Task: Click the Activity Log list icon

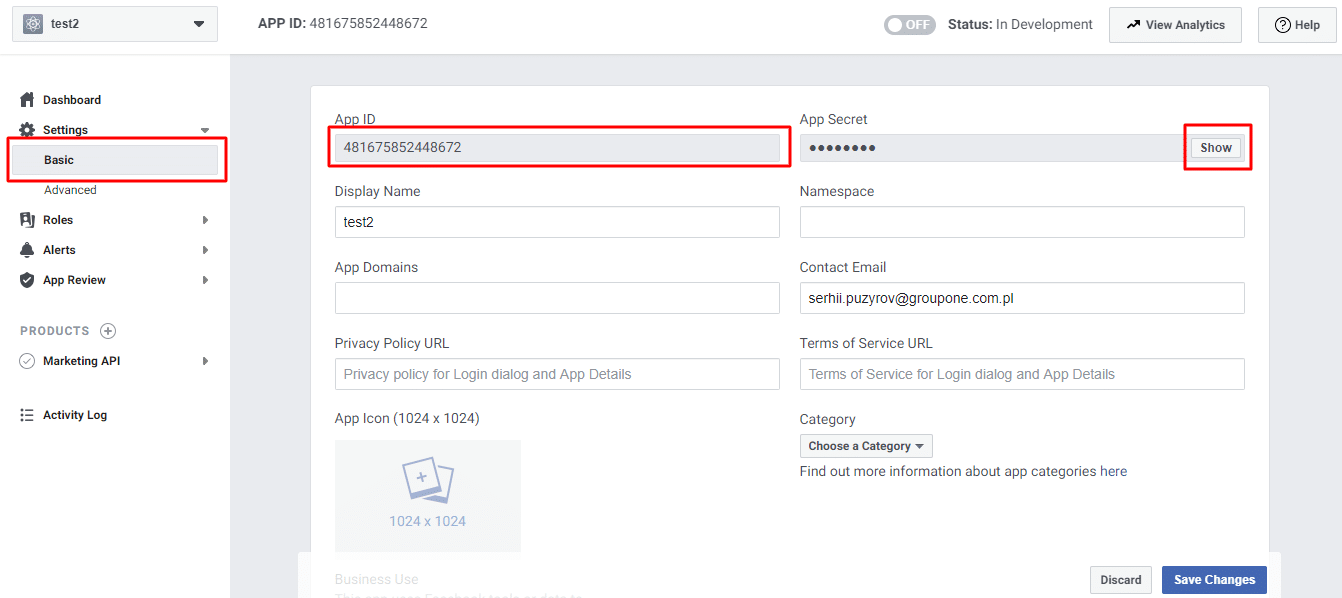Action: click(27, 415)
